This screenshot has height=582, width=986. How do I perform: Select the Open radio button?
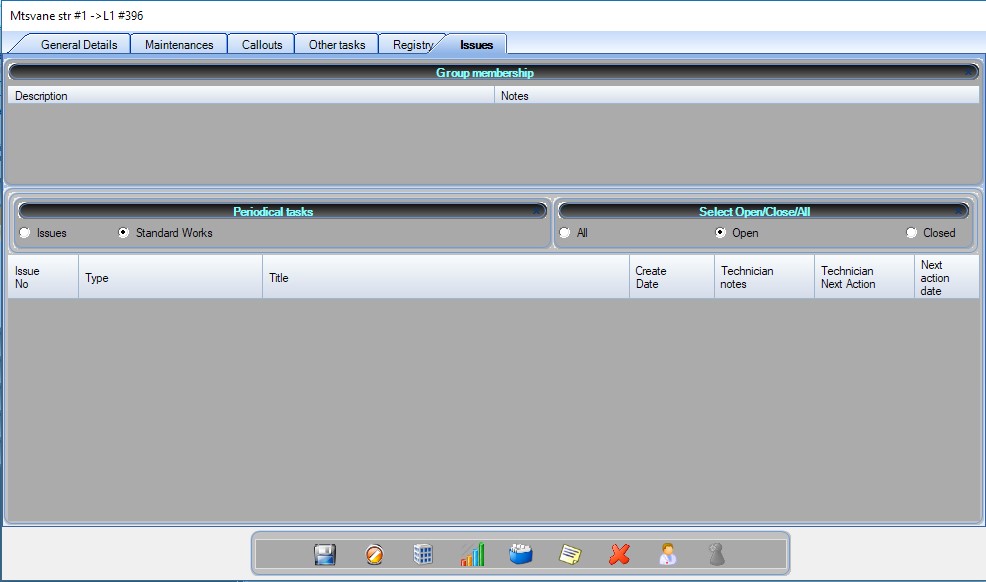[x=720, y=233]
